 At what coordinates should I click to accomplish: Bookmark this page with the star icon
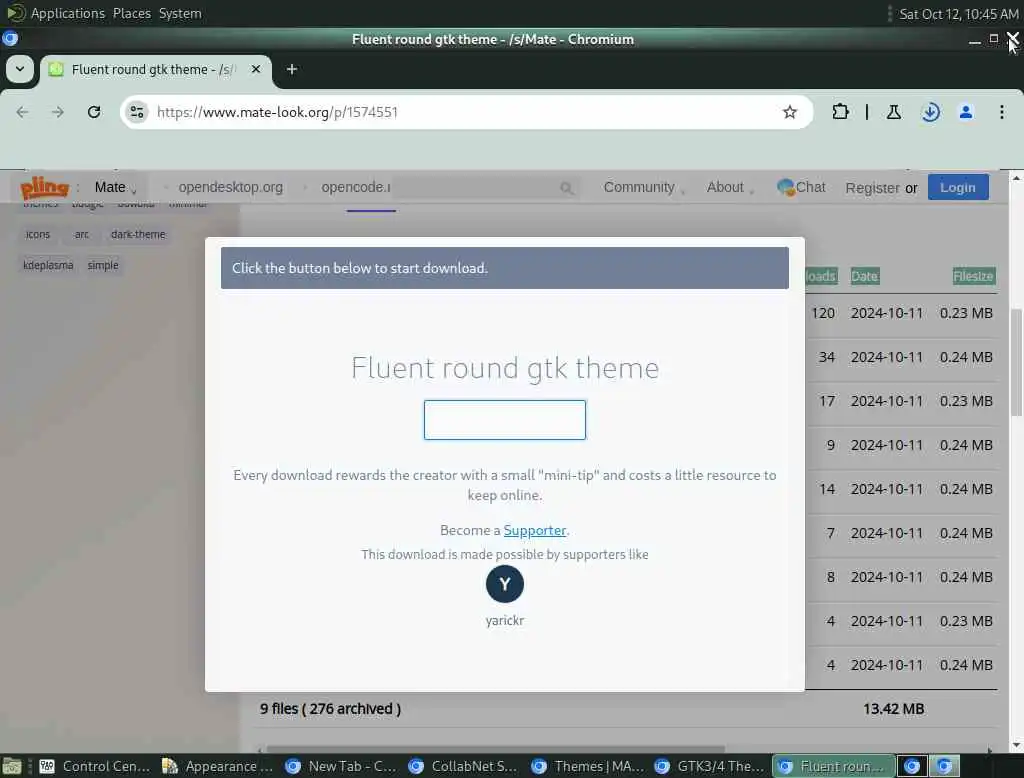(790, 112)
